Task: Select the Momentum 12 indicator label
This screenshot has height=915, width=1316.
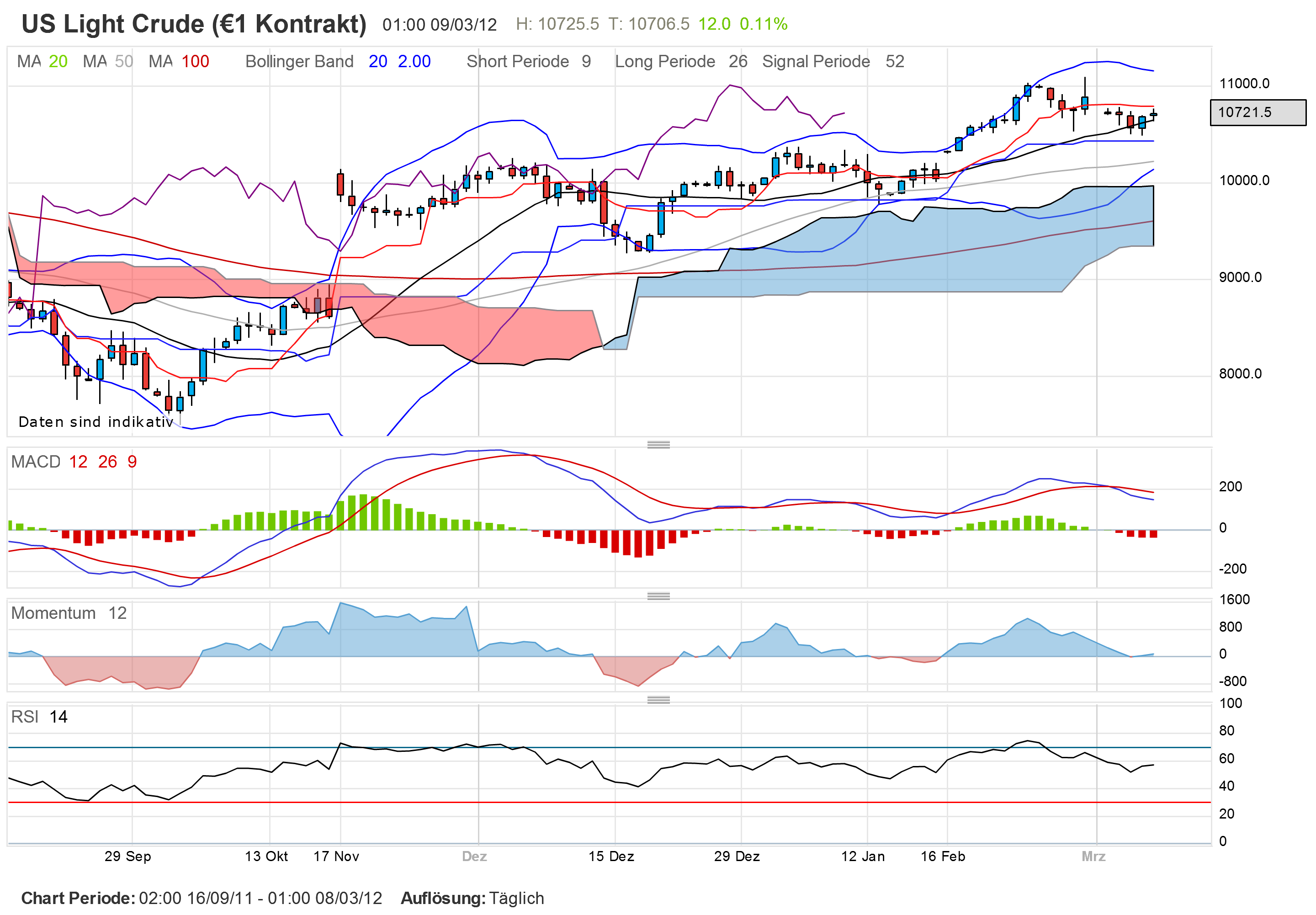Action: [68, 613]
